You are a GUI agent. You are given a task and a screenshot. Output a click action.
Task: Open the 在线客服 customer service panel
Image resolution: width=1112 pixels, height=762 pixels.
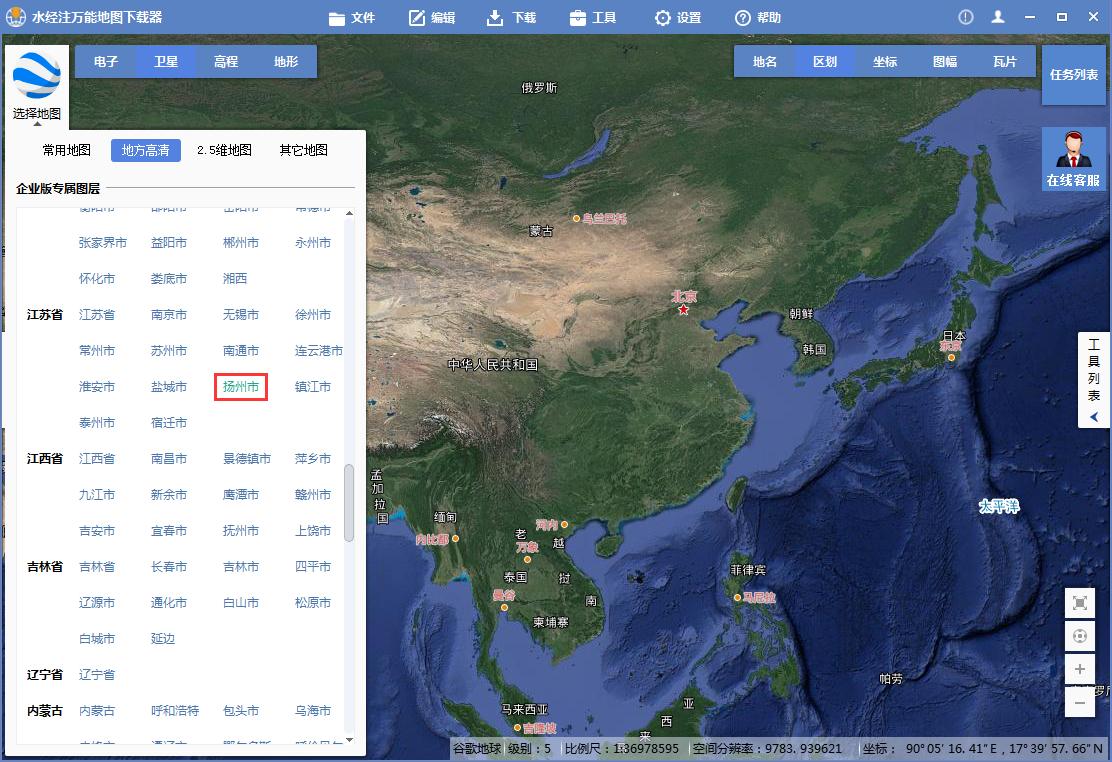tap(1073, 158)
